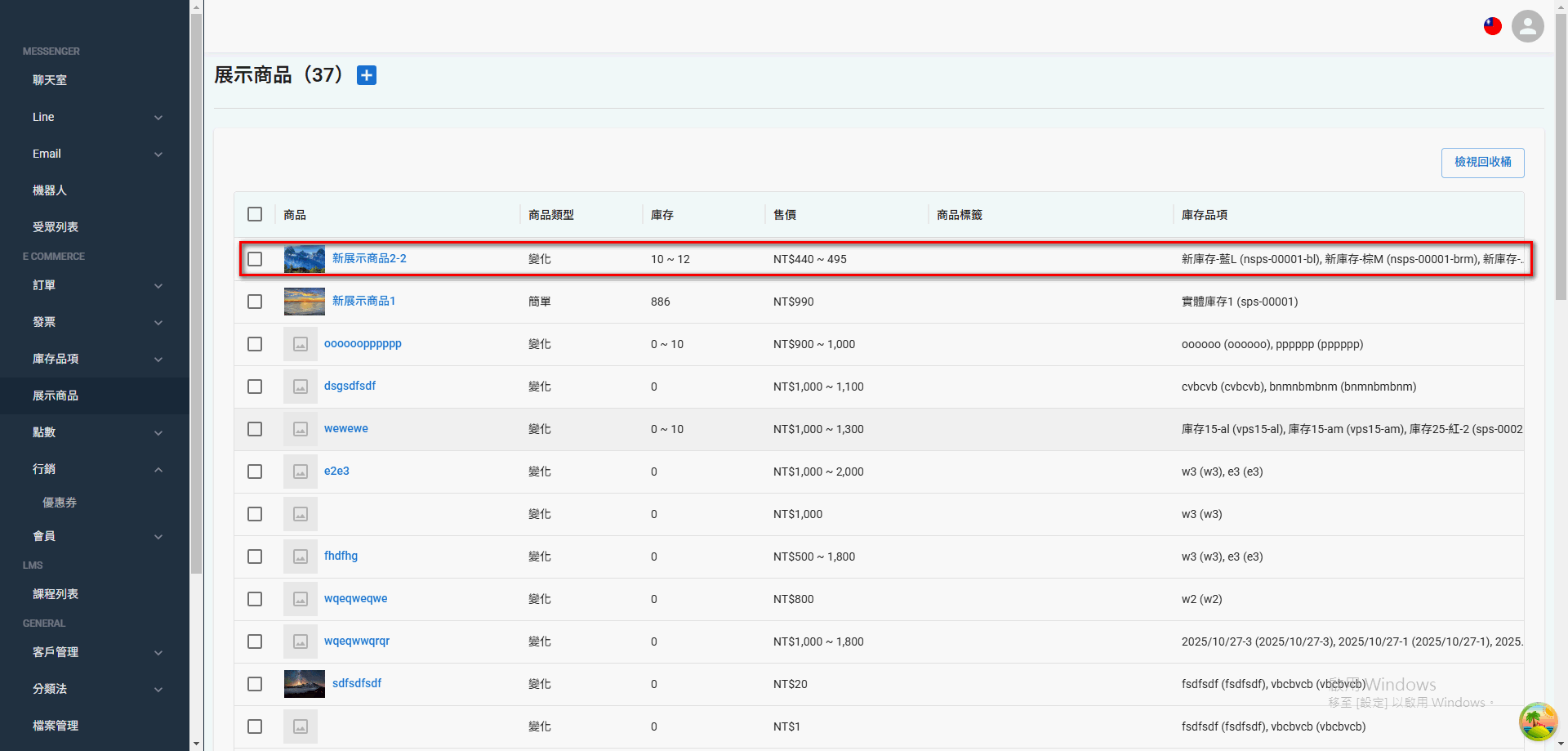
Task: Check the fhdfhg row checkbox
Action: point(255,557)
